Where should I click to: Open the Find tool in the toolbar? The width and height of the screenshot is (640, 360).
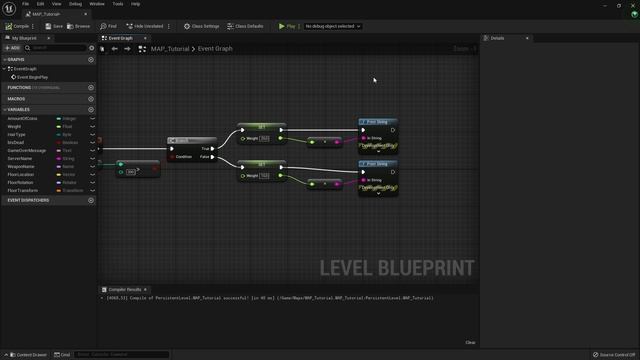pyautogui.click(x=108, y=26)
